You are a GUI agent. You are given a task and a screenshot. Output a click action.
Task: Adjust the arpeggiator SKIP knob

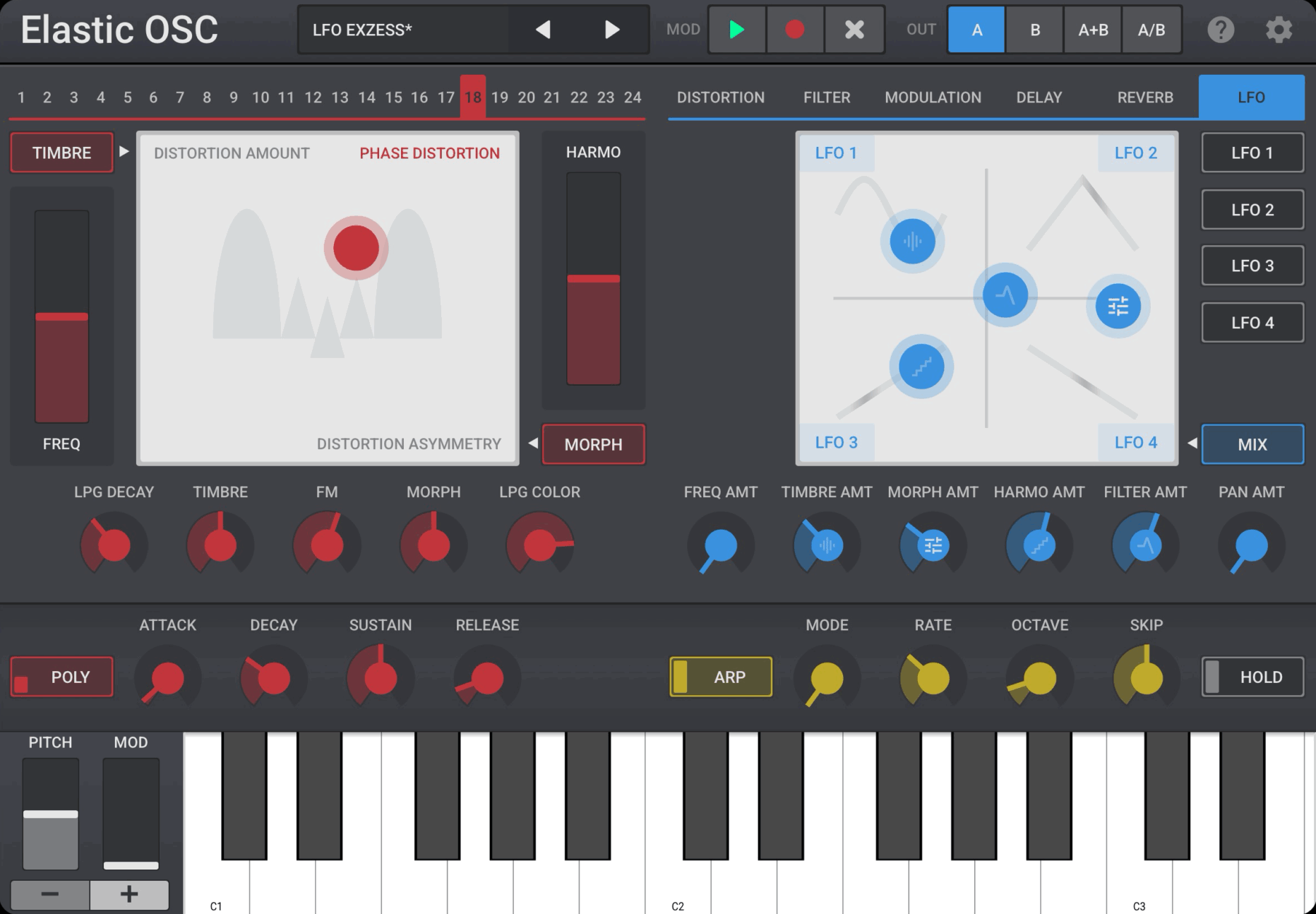pyautogui.click(x=1147, y=678)
